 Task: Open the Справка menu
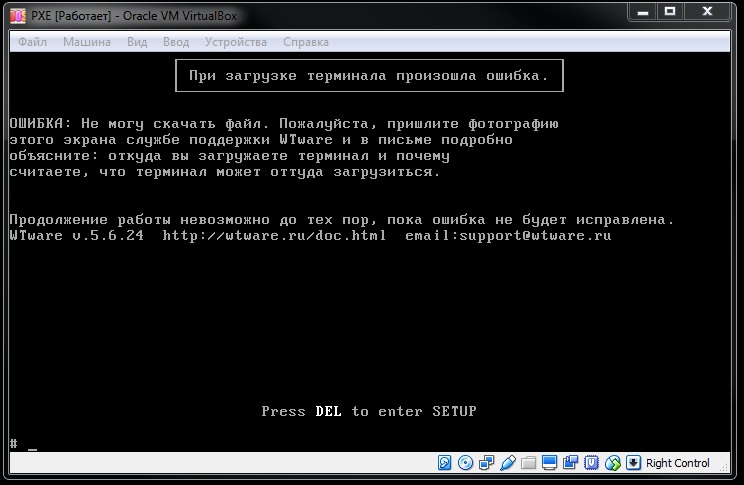point(306,42)
